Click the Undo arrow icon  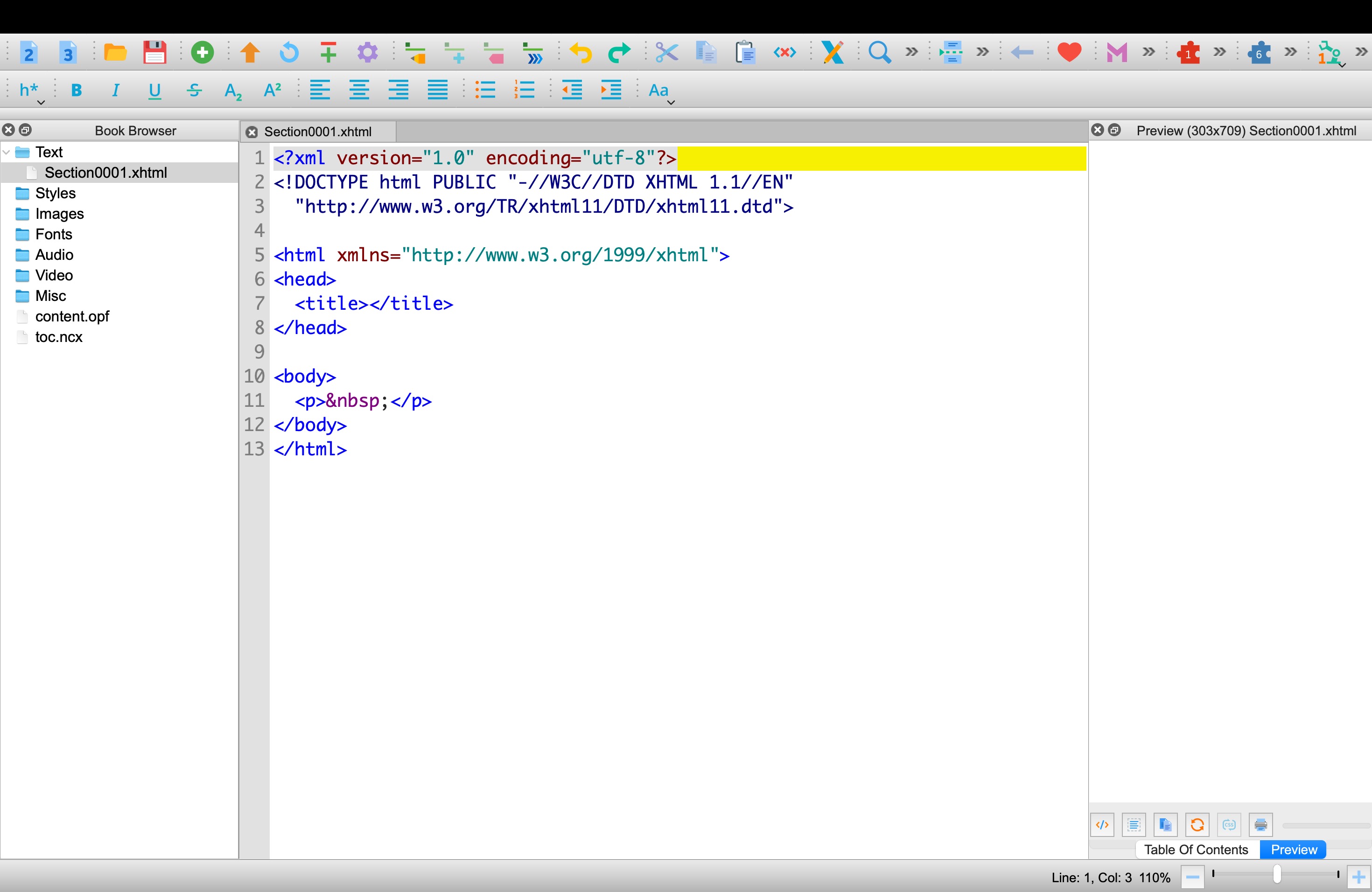coord(581,52)
